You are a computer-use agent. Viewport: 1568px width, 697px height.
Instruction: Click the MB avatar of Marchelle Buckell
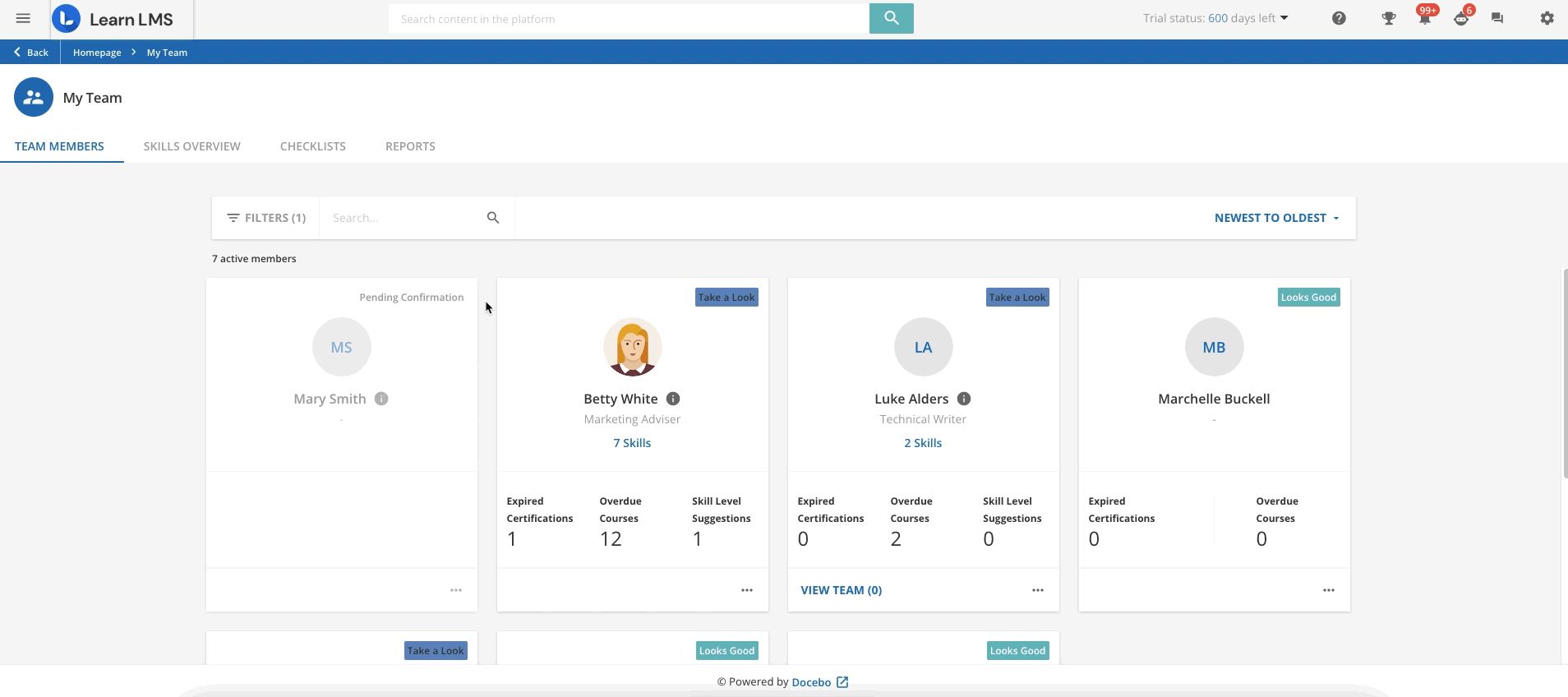1215,347
